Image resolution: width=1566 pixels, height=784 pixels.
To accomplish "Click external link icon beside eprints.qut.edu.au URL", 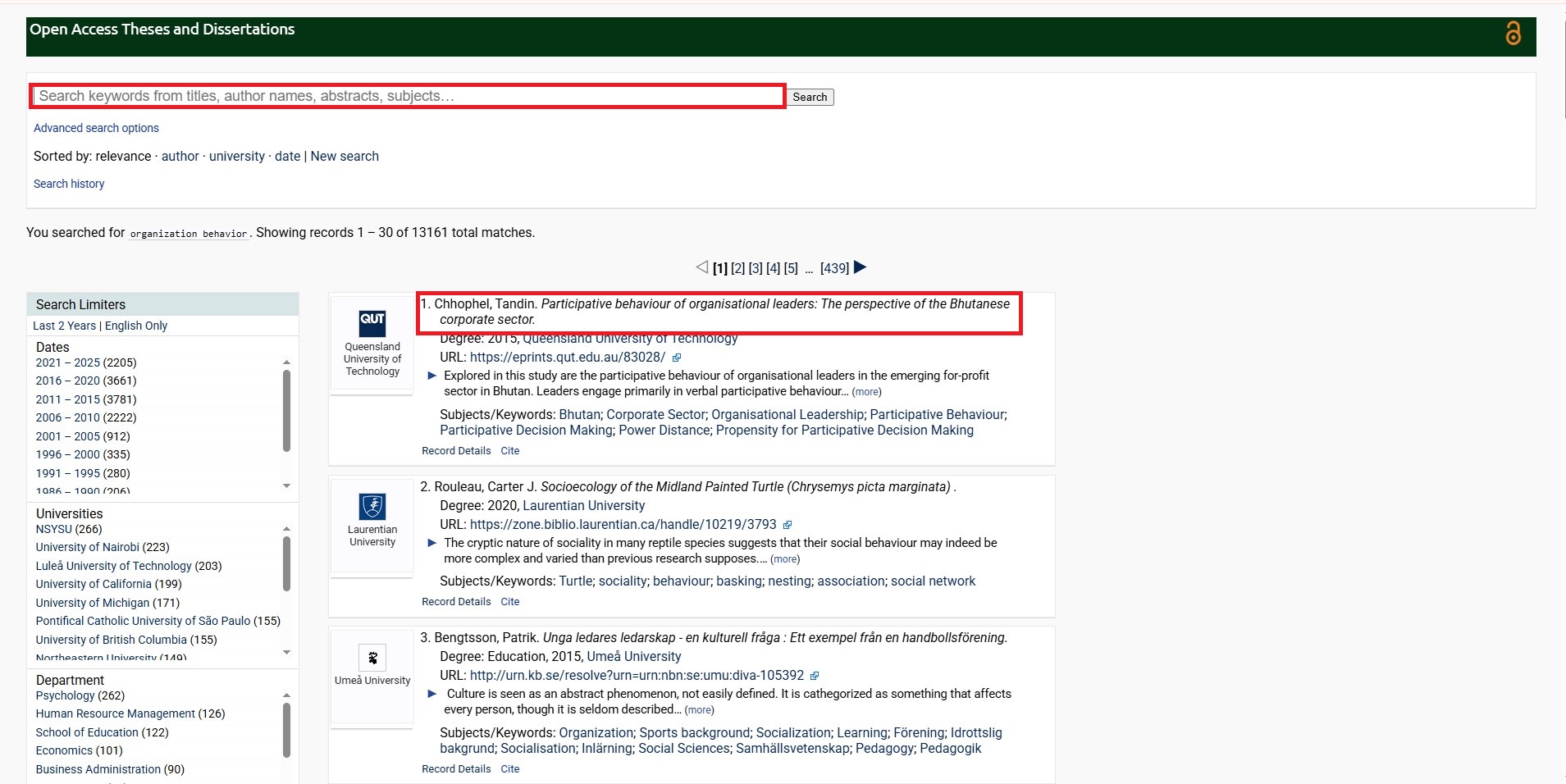I will pyautogui.click(x=677, y=358).
